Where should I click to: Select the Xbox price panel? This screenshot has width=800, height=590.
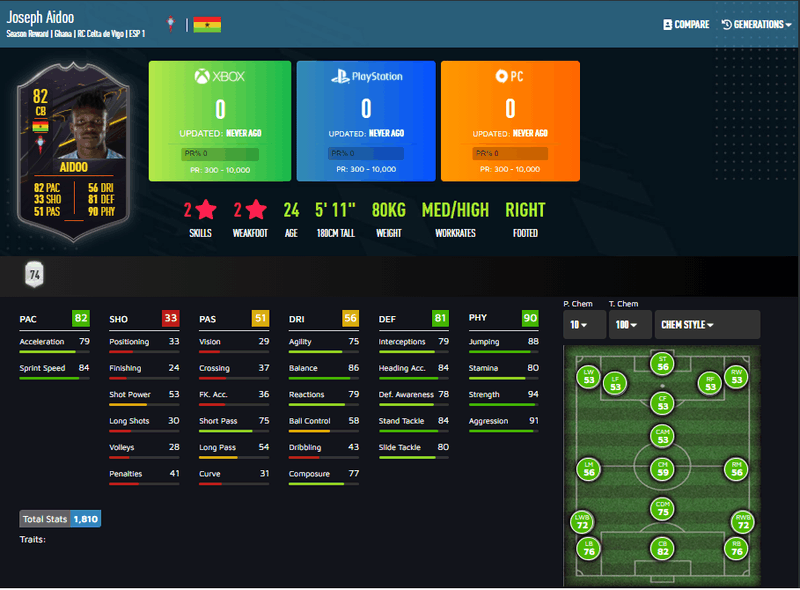(x=220, y=121)
